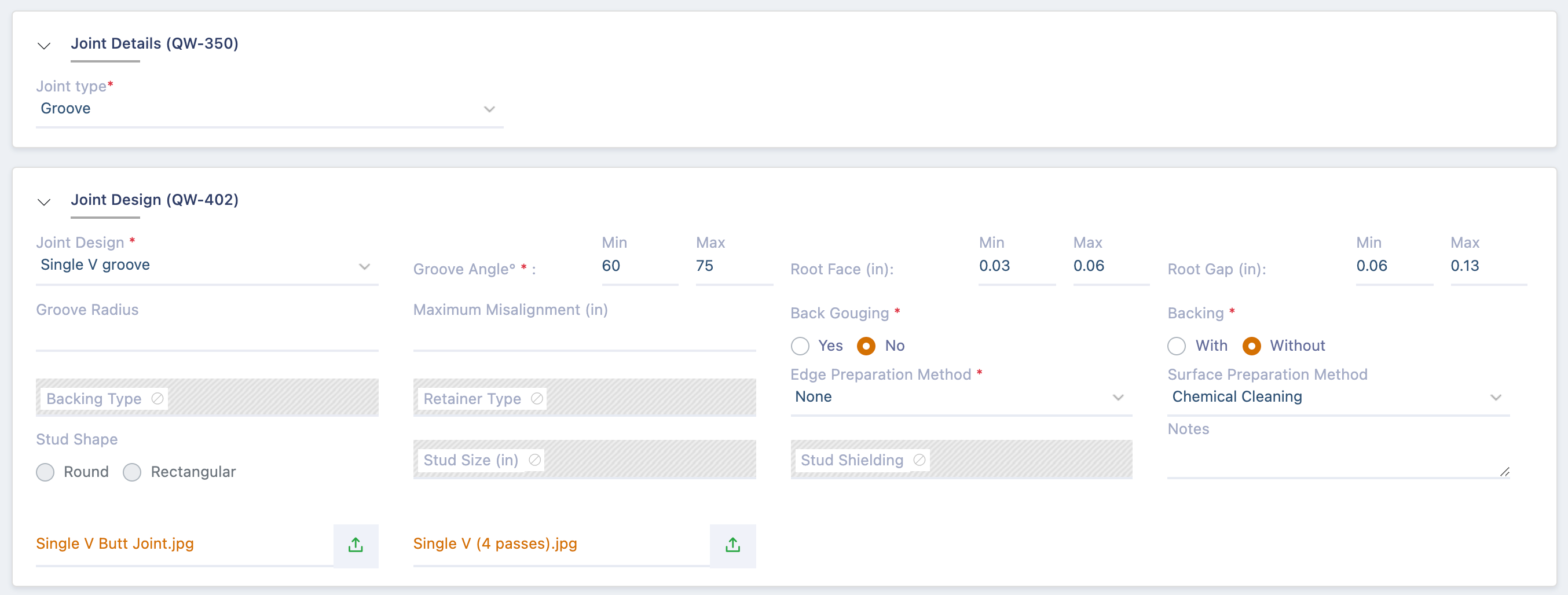The image size is (1568, 595).
Task: Click the Root Gap (in) label
Action: point(1217,269)
